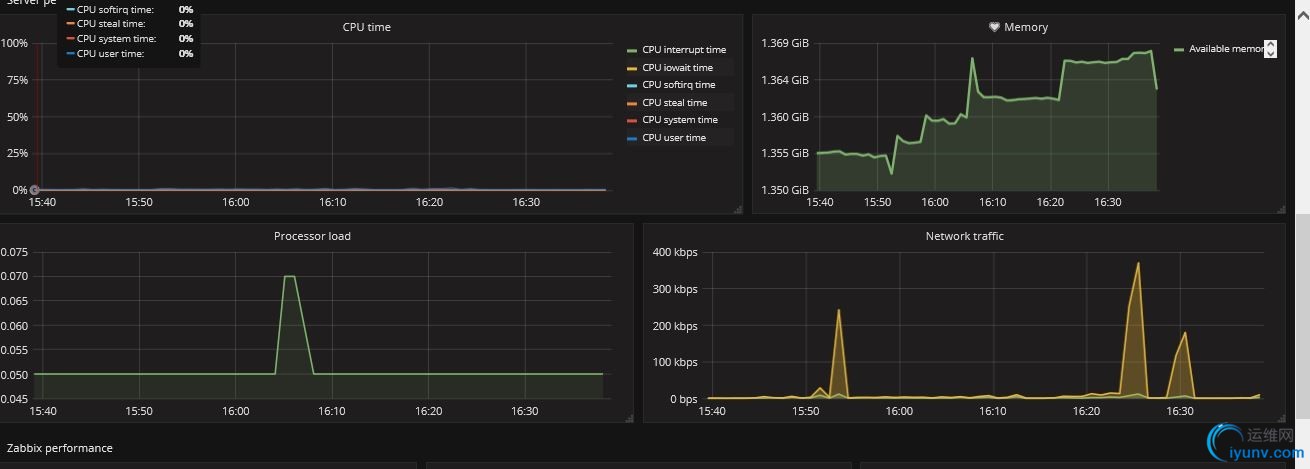The image size is (1310, 469).
Task: Click the Processor load panel resize handle
Action: [x=629, y=417]
